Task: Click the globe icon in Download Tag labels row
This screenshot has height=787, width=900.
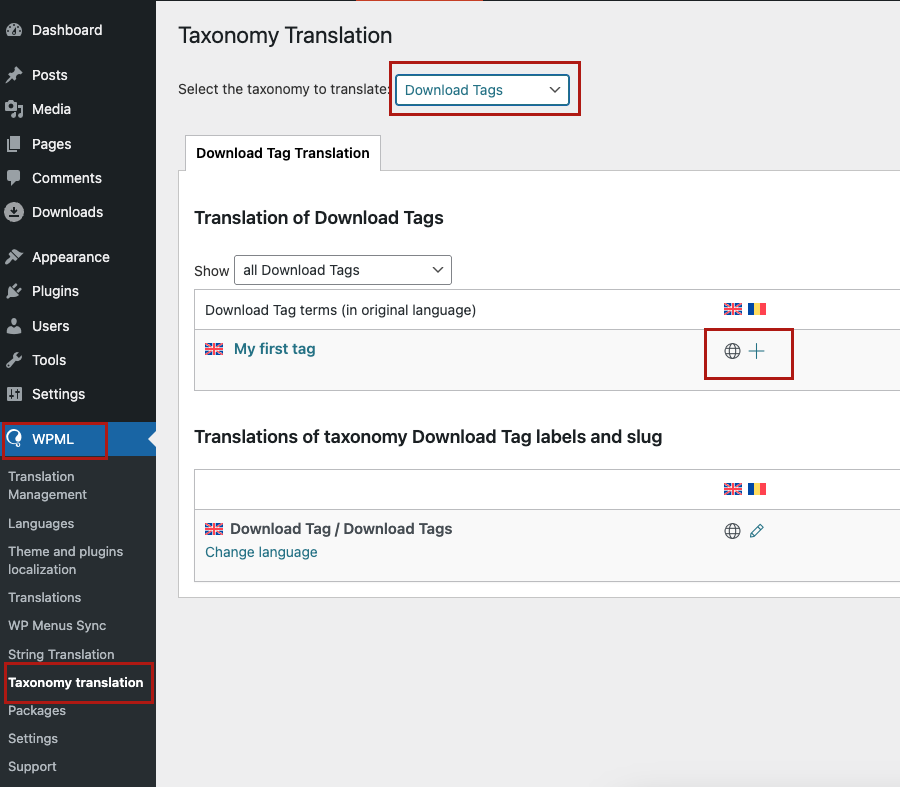Action: click(732, 531)
